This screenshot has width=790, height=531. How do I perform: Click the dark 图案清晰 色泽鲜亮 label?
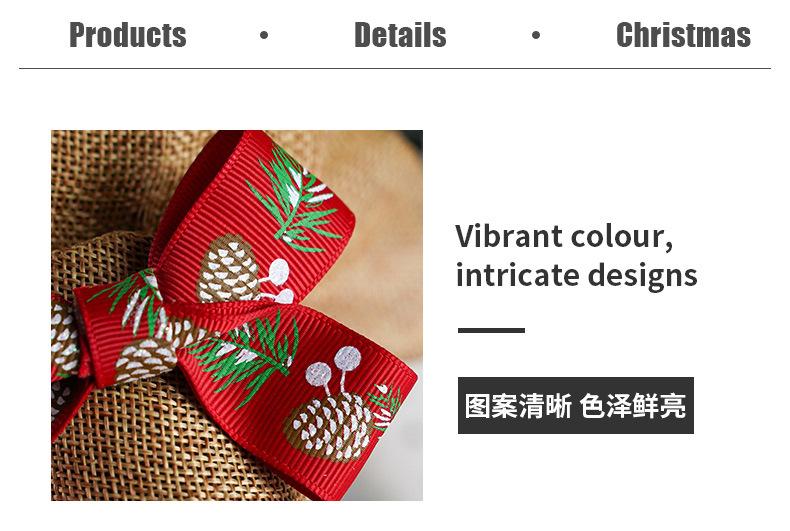pos(575,406)
